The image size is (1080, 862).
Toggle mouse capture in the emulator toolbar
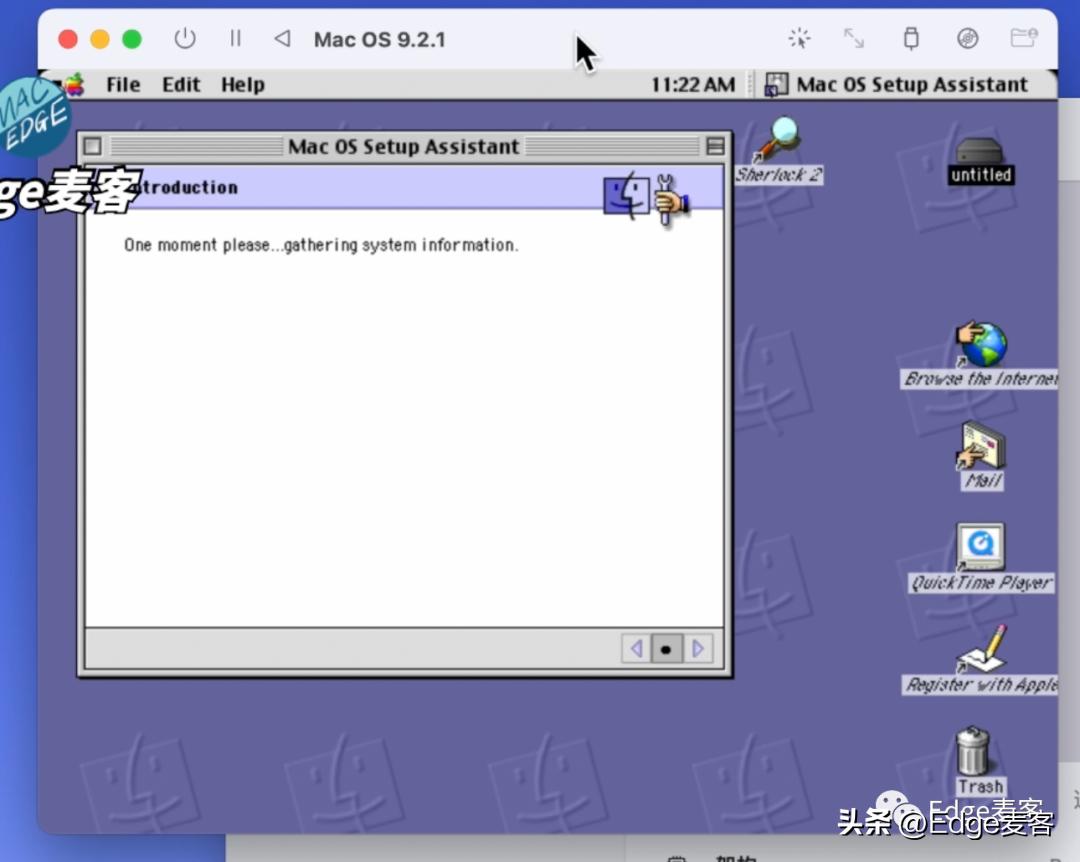point(799,38)
